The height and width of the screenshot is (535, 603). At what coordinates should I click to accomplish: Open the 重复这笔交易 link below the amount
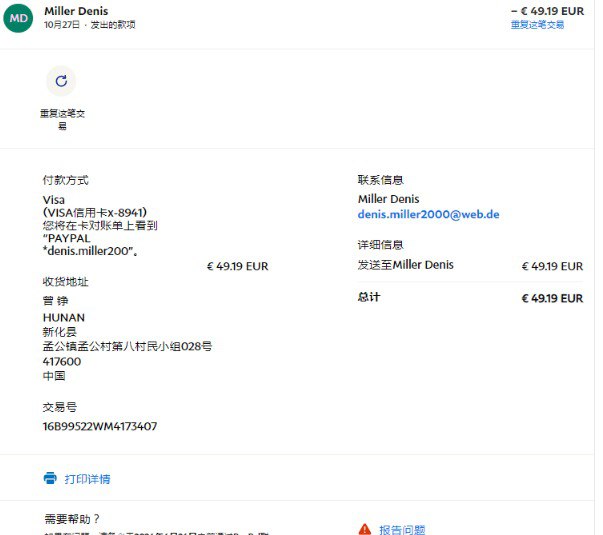537,25
